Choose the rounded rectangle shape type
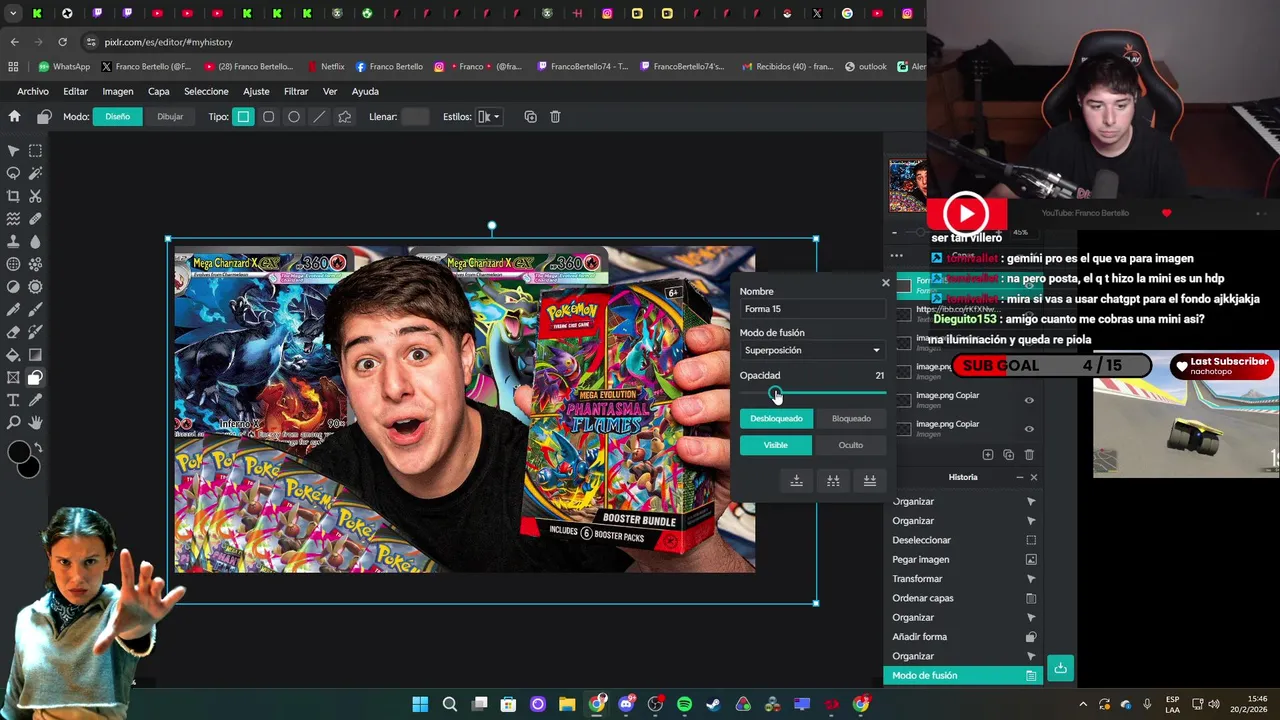The width and height of the screenshot is (1280, 720). coord(268,116)
